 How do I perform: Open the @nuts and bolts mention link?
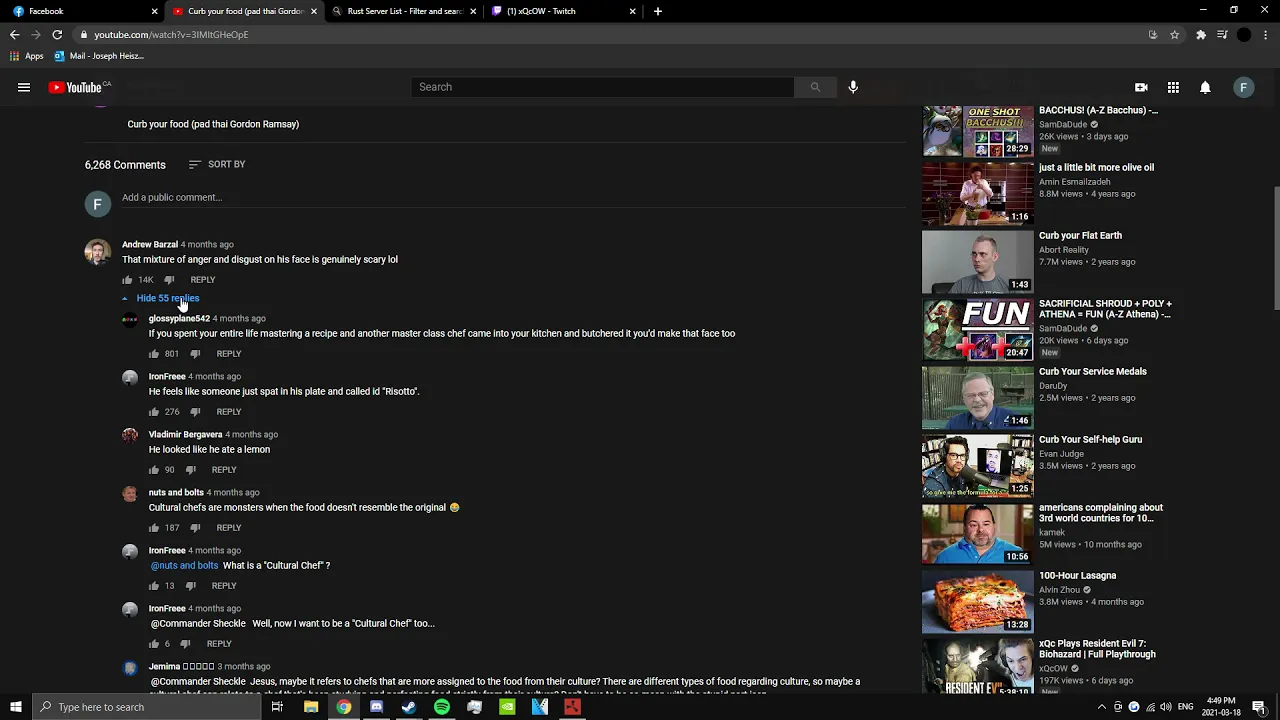(184, 565)
